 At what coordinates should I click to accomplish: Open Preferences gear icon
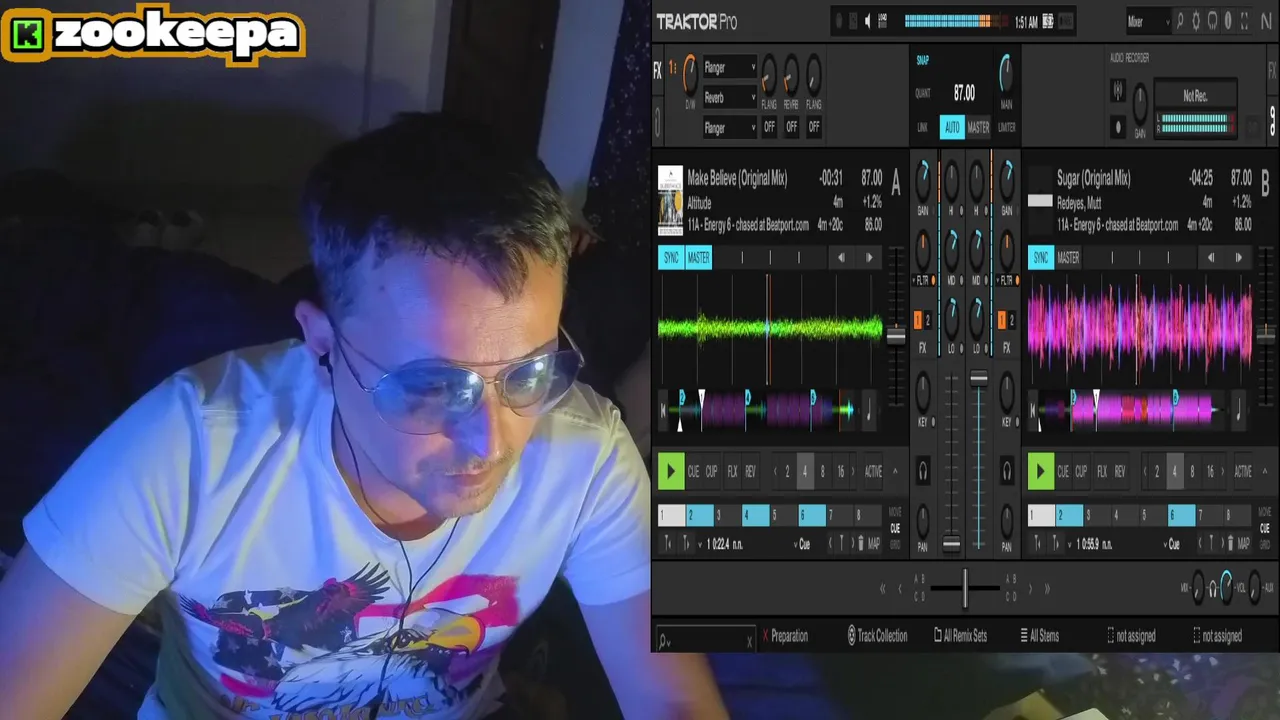[1196, 20]
